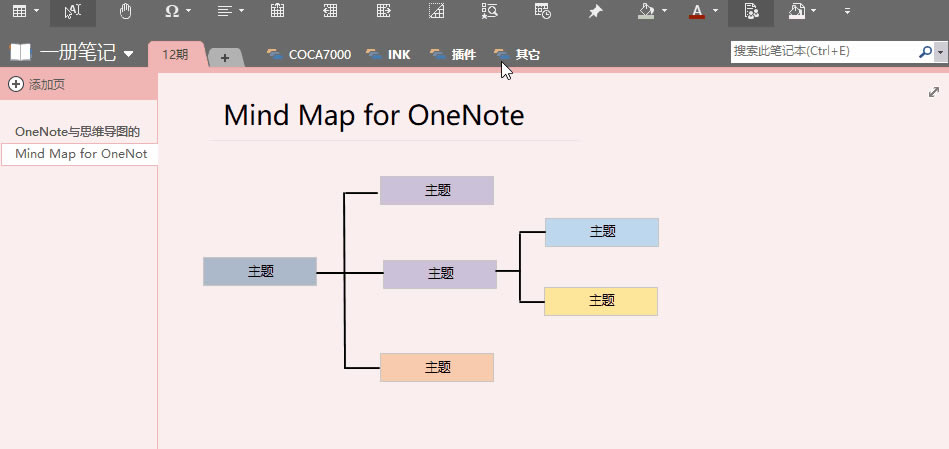Image resolution: width=949 pixels, height=449 pixels.
Task: Click the font color A icon
Action: coord(697,11)
